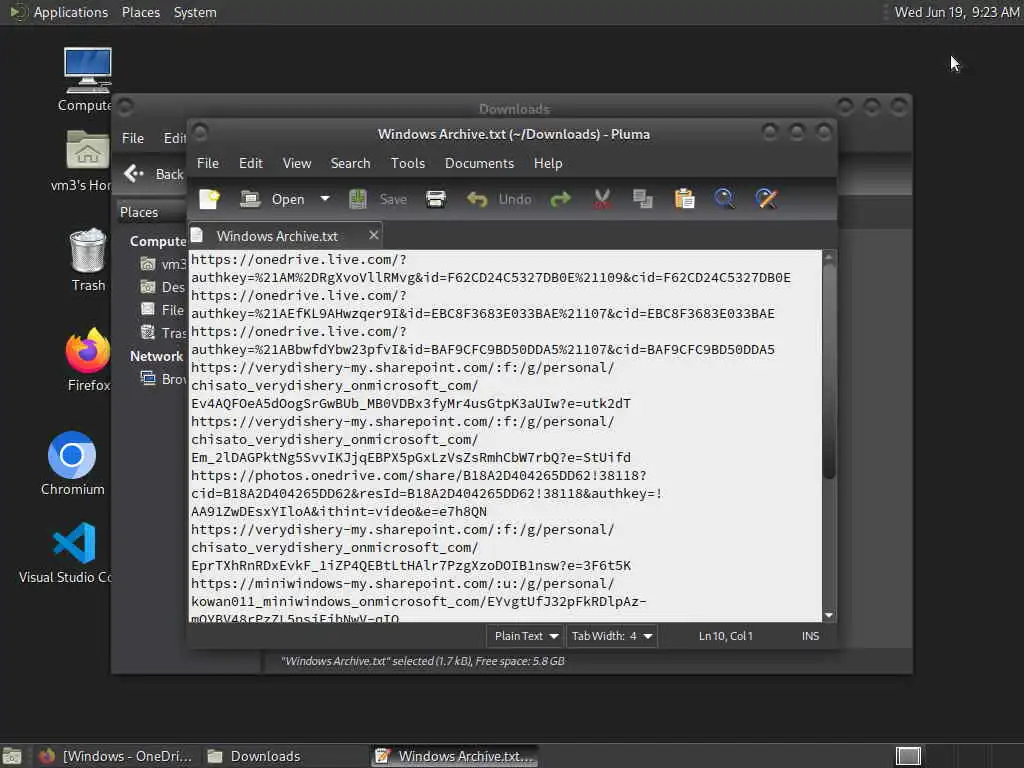The width and height of the screenshot is (1024, 768).
Task: Click the Back button in Downloads window
Action: point(154,174)
